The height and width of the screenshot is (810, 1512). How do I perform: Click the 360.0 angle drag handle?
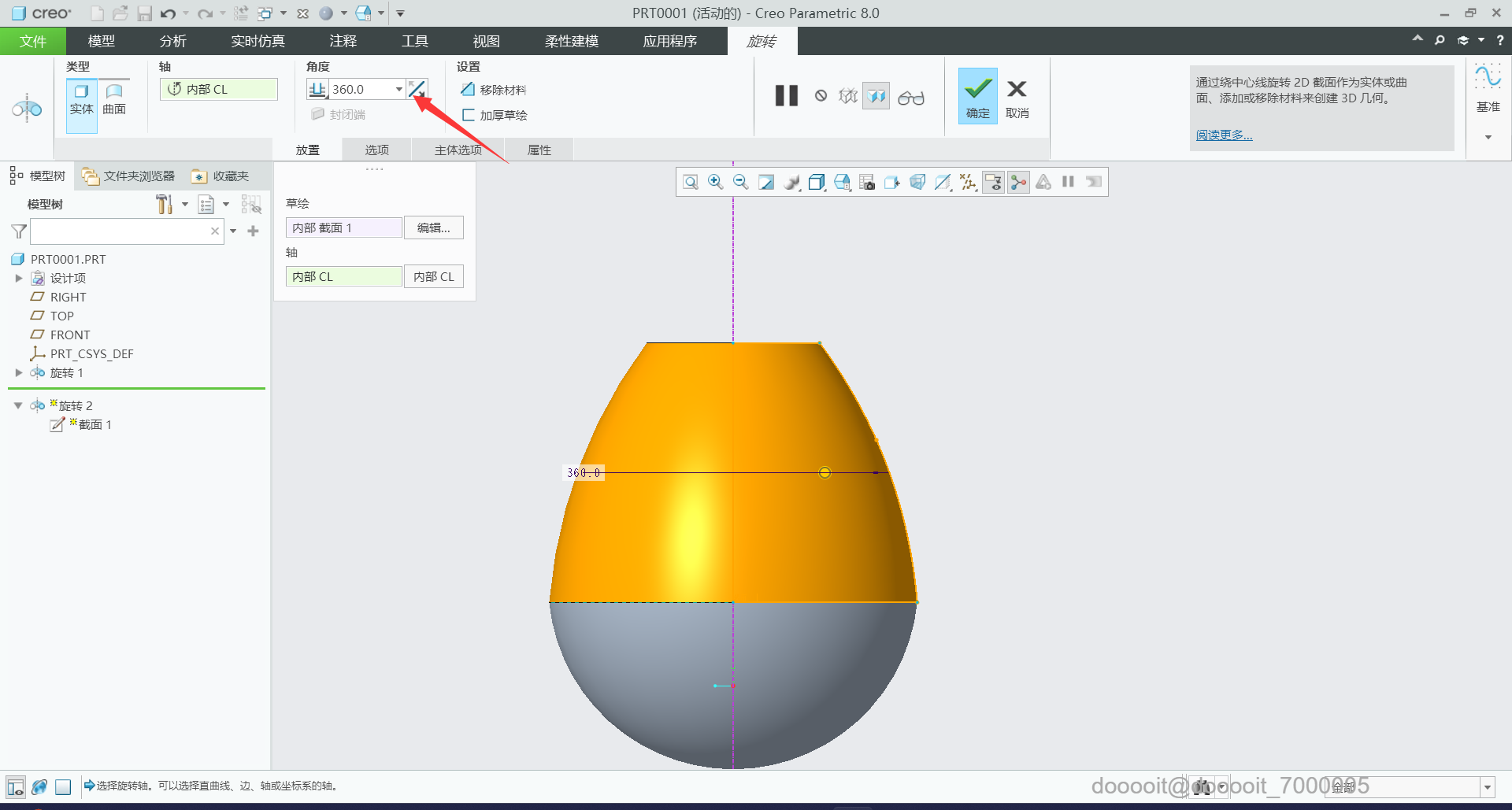coord(825,472)
